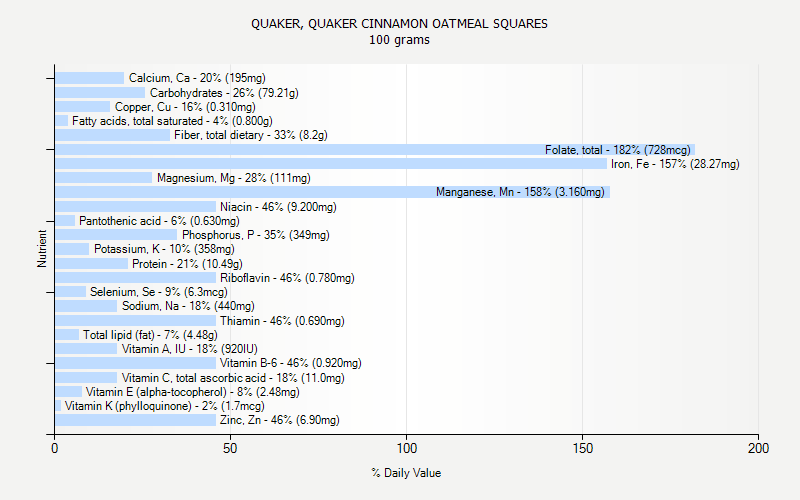Click the Pantothenic acid - 6% label

(159, 221)
